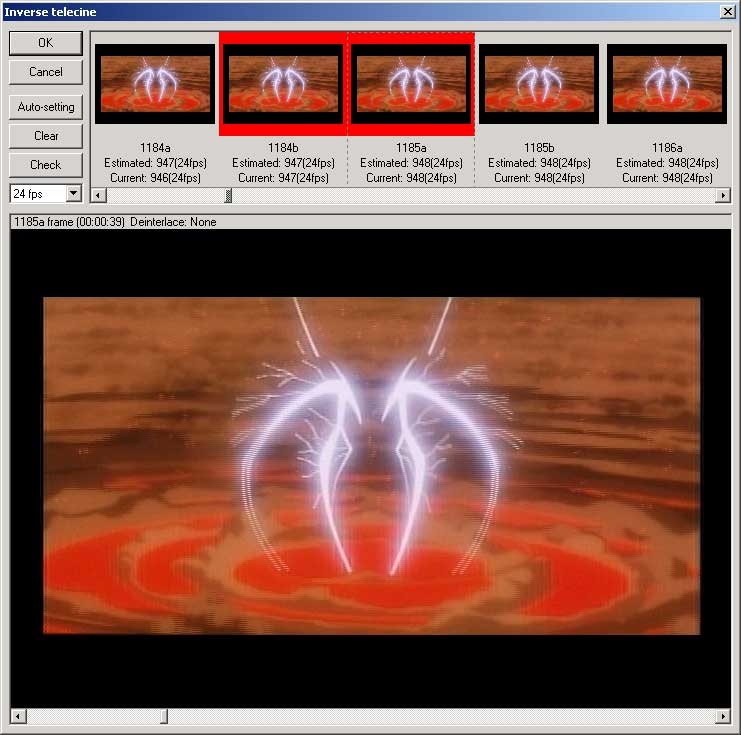Select the 1184a frame thumbnail
The height and width of the screenshot is (735, 741).
point(155,84)
